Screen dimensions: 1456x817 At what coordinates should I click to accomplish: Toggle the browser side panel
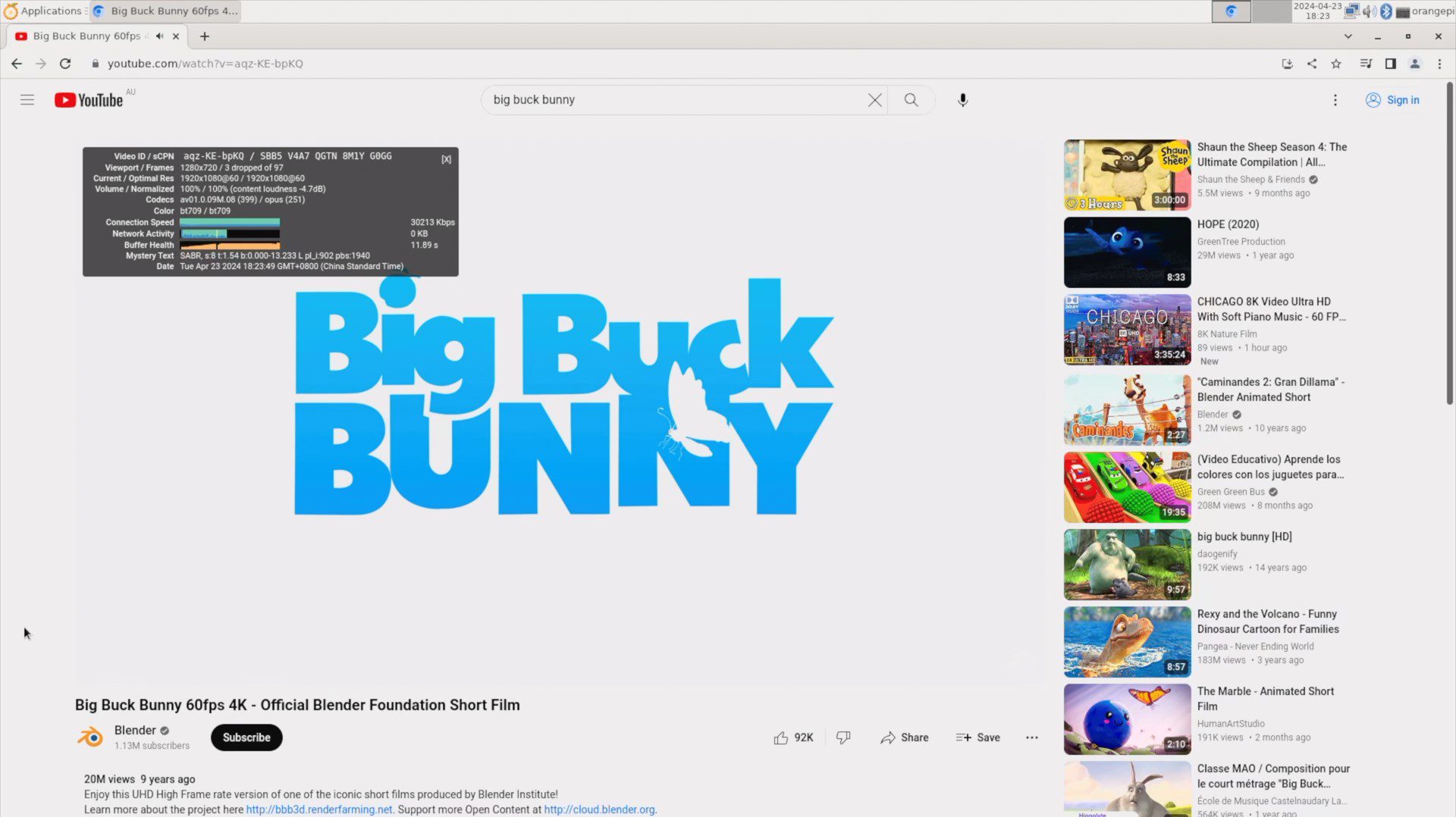[x=1390, y=64]
